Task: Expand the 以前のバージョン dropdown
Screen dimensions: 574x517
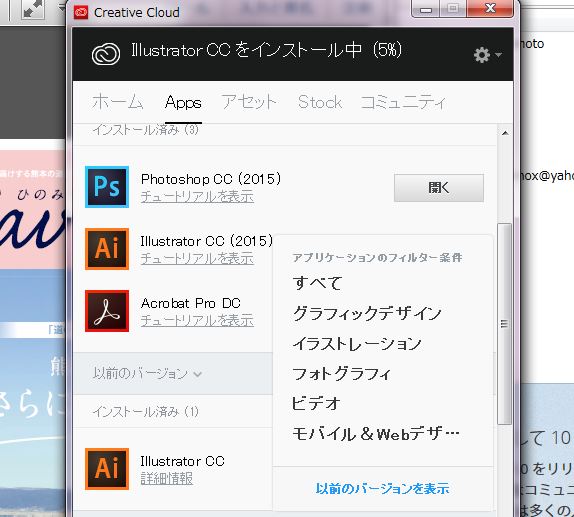Action: pyautogui.click(x=147, y=374)
